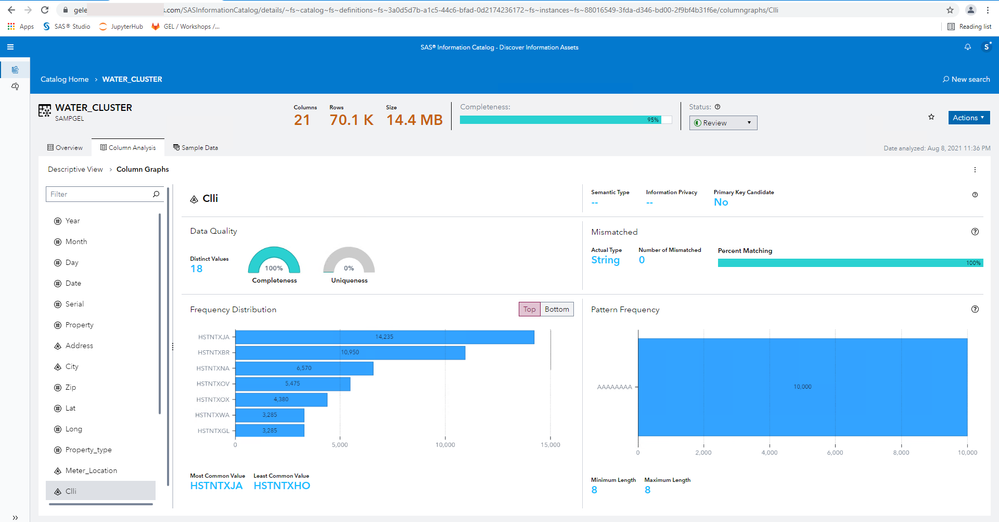Open Pattern Frequency help icon

click(974, 310)
